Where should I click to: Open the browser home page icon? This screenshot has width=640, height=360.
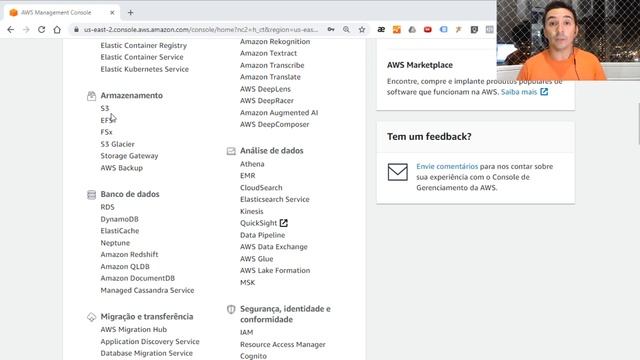[57, 29]
